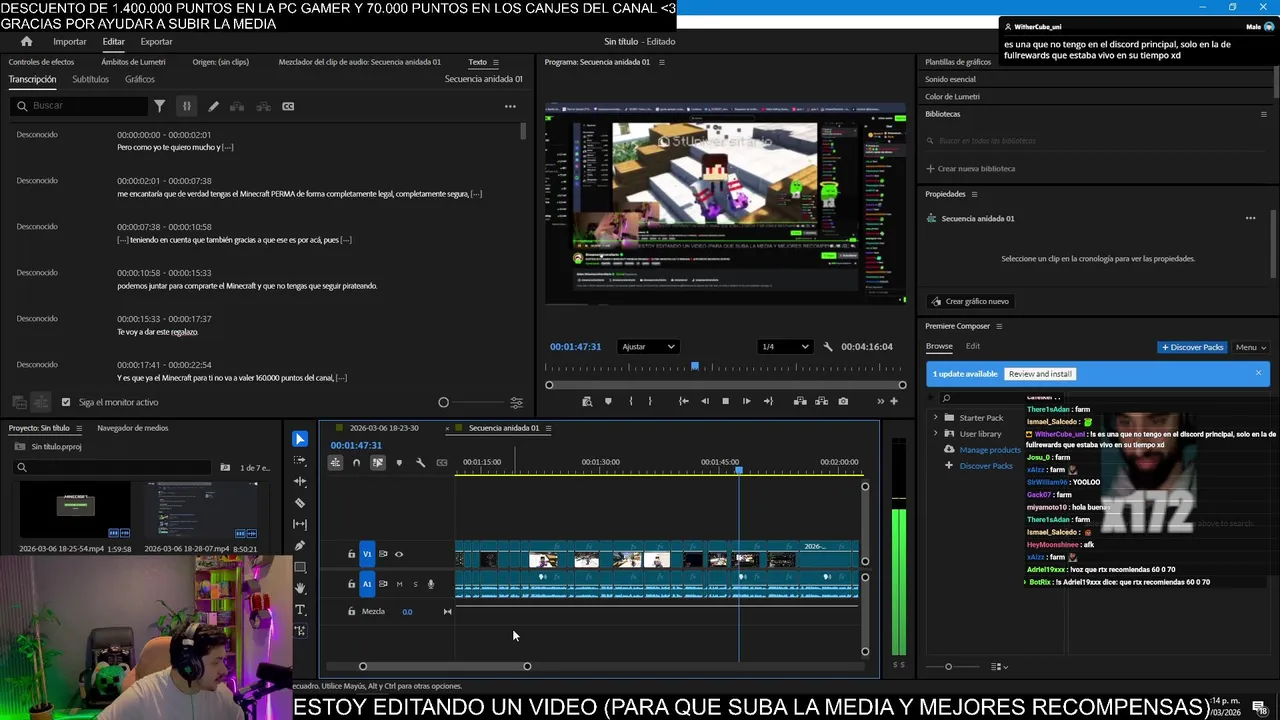Open the Bibliotecas panel menu
The image size is (1280, 720).
(1263, 114)
